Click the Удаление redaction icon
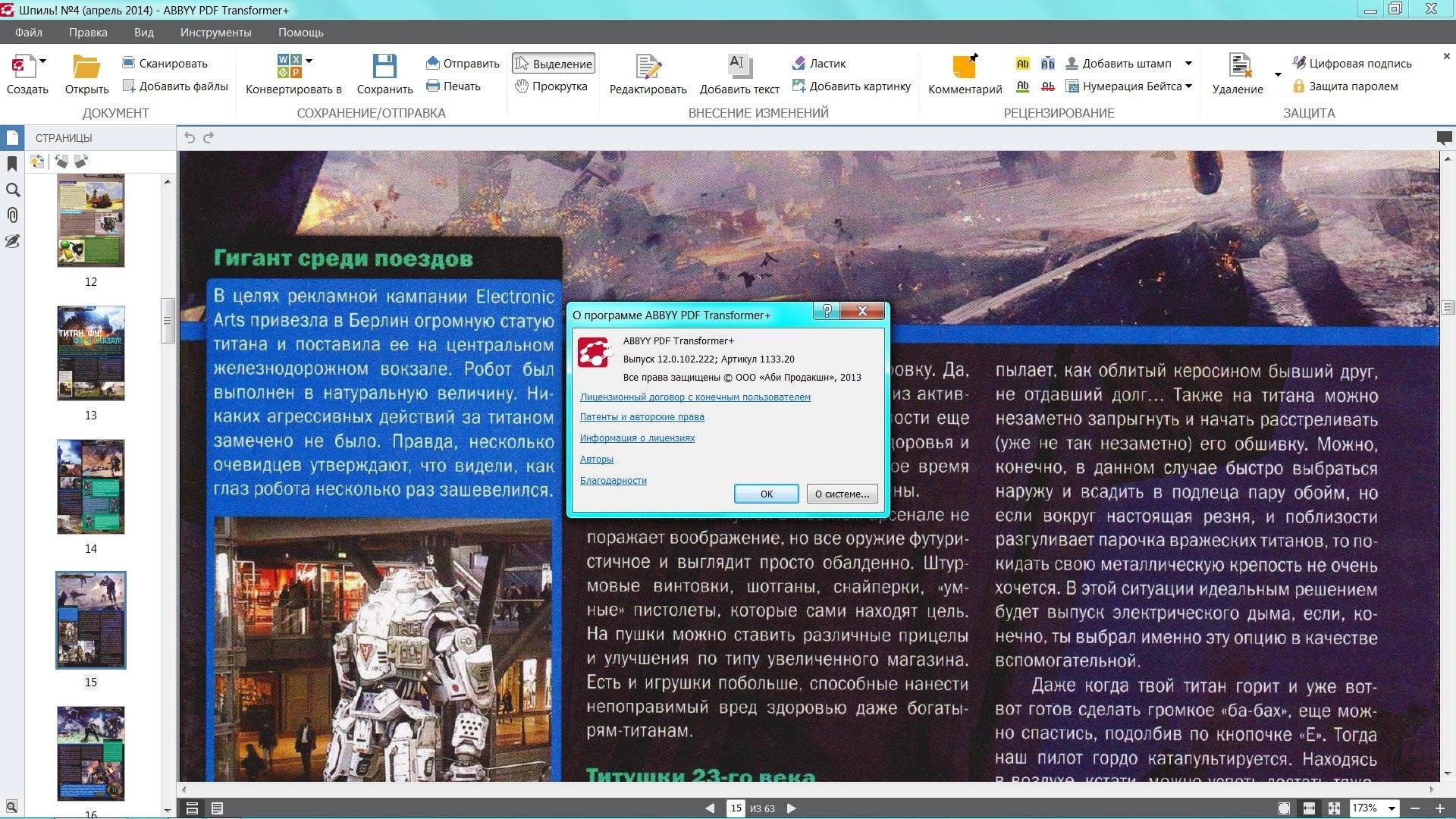 pos(1239,67)
